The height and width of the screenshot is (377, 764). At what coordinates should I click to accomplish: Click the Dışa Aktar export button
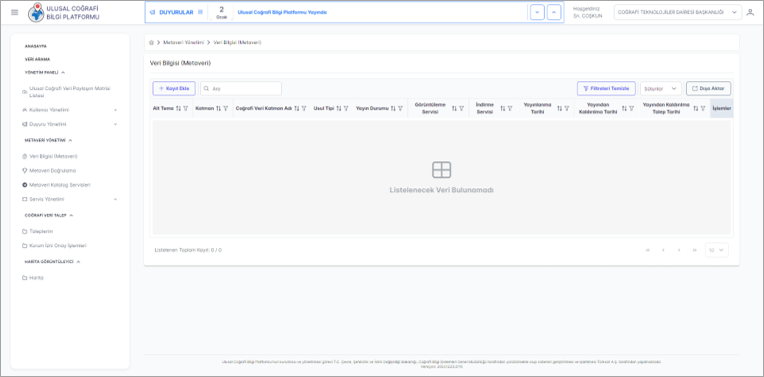click(x=708, y=88)
